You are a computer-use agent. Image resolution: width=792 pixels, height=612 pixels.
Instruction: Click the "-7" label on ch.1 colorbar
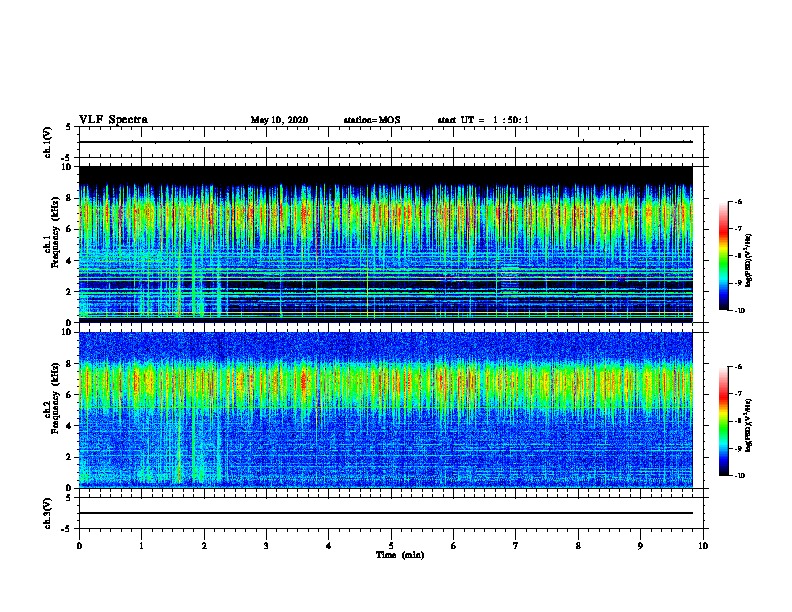[738, 229]
